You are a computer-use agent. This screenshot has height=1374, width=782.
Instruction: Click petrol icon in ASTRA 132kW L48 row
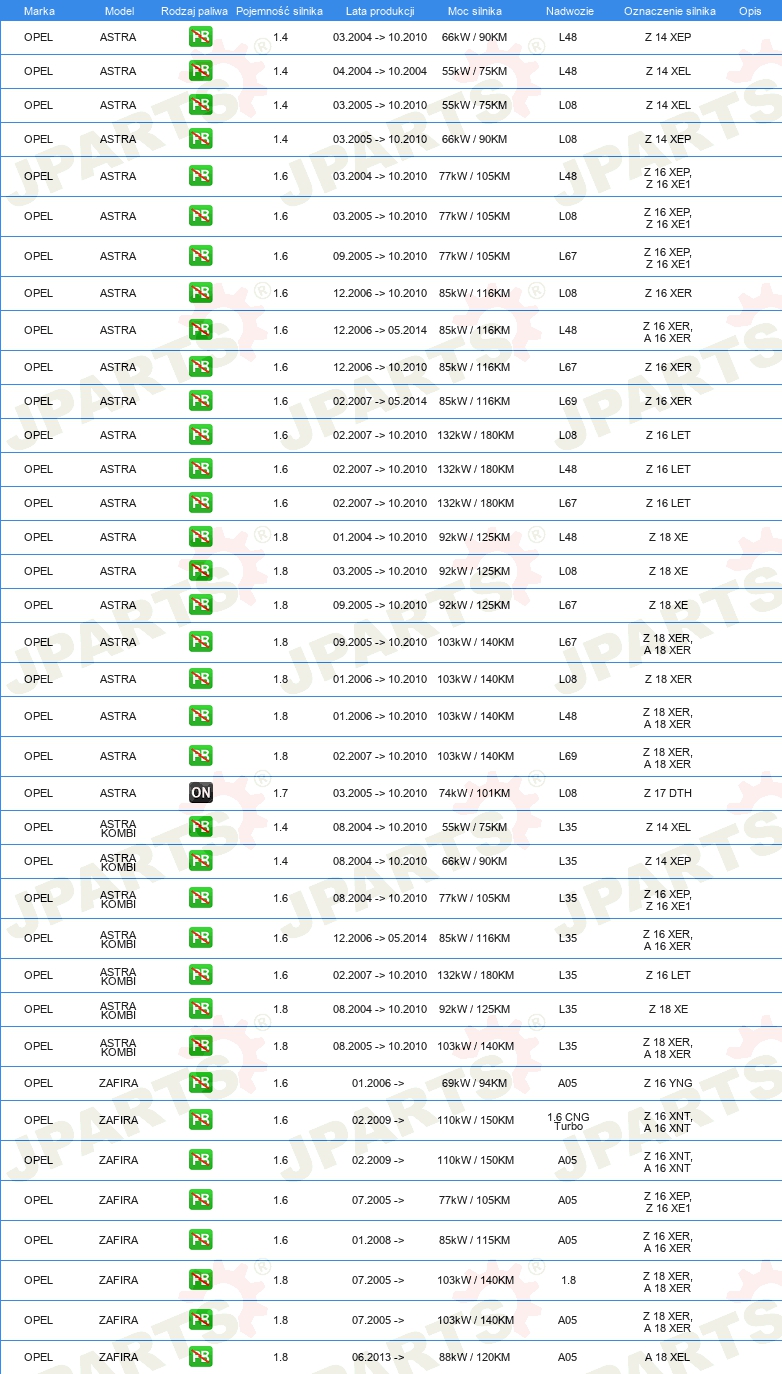(201, 469)
